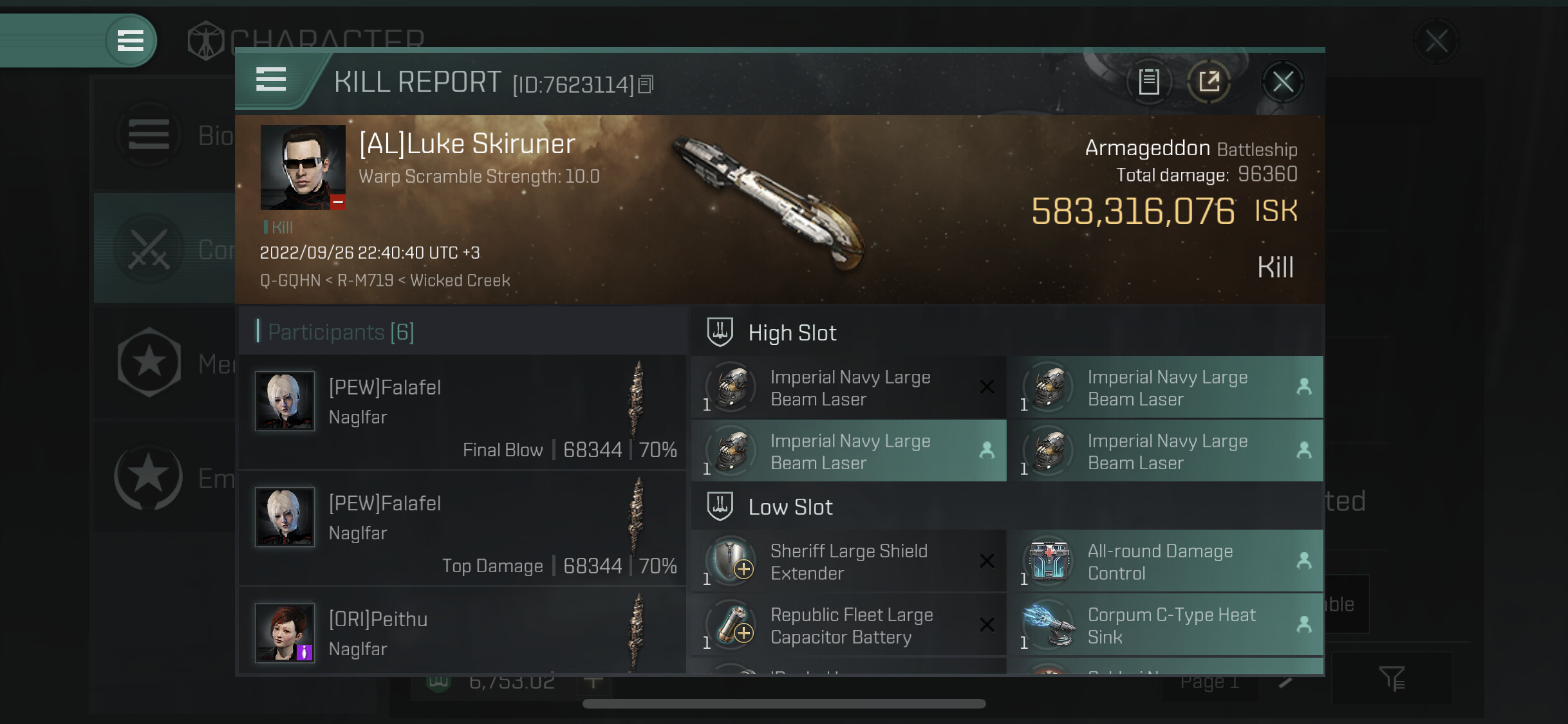Click the horizontal scrollbar at the bottom
The height and width of the screenshot is (724, 1568).
click(x=784, y=703)
